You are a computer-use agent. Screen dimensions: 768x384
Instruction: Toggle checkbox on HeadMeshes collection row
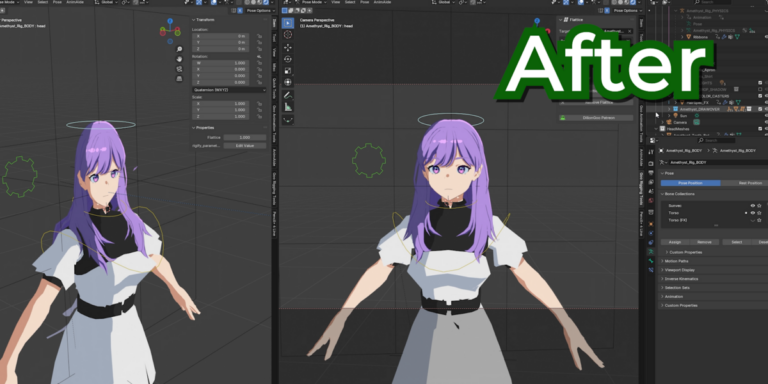point(760,129)
